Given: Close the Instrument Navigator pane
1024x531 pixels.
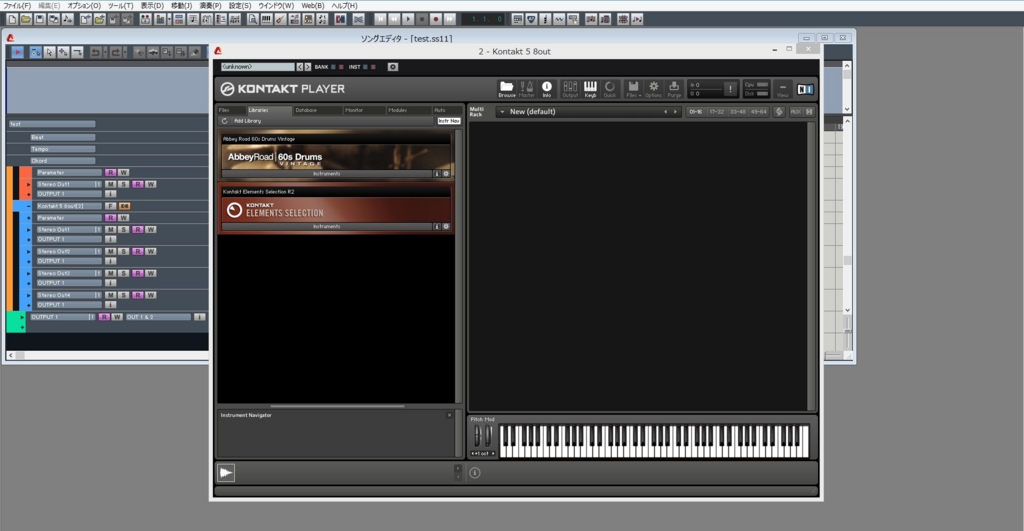Looking at the screenshot, I should click(x=449, y=415).
